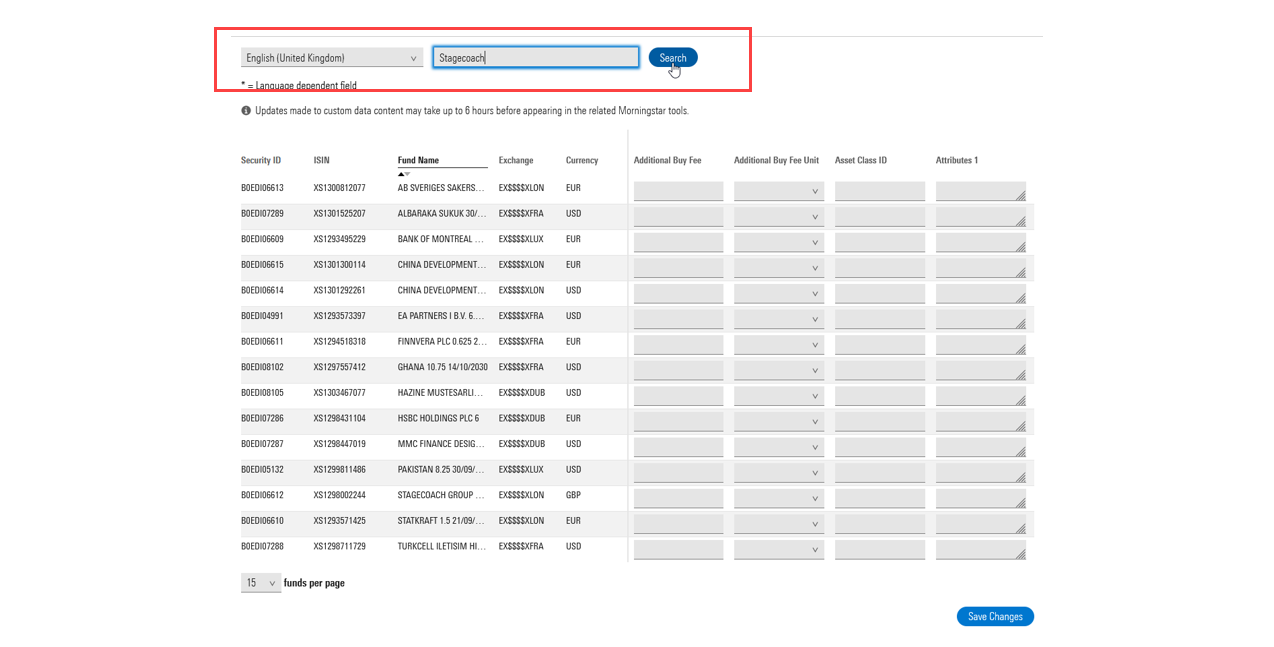Image resolution: width=1274 pixels, height=647 pixels.
Task: Open the English (United Kingdom) language dropdown
Action: click(x=331, y=58)
